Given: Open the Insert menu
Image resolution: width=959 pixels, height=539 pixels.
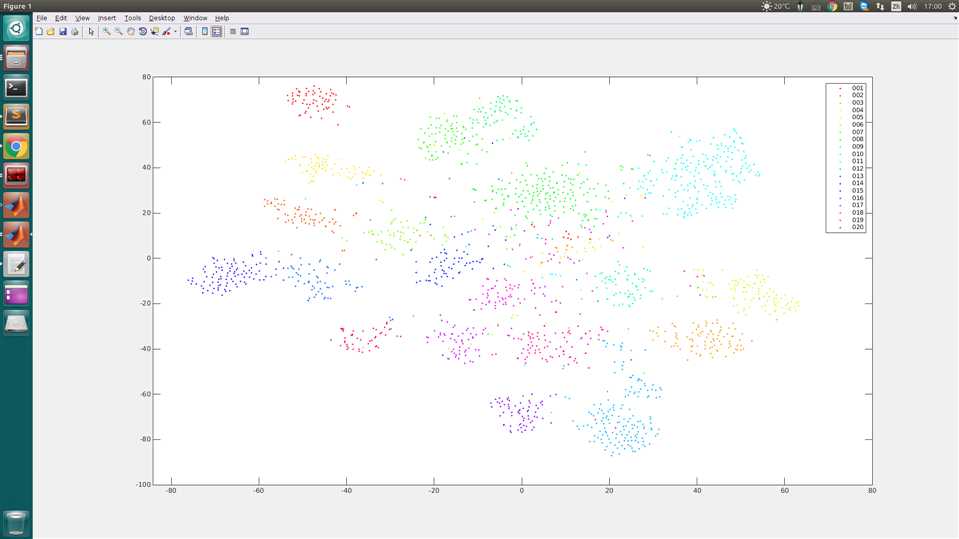Looking at the screenshot, I should [107, 18].
